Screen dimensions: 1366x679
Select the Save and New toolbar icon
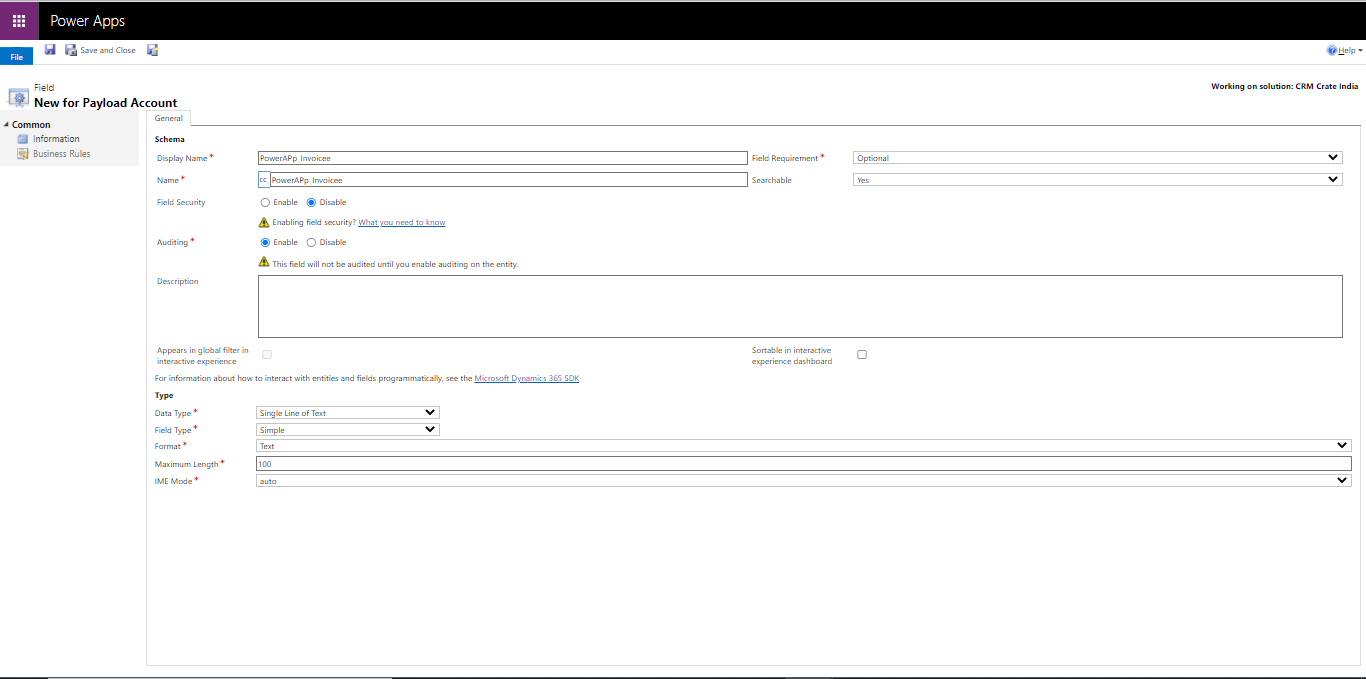pyautogui.click(x=152, y=49)
